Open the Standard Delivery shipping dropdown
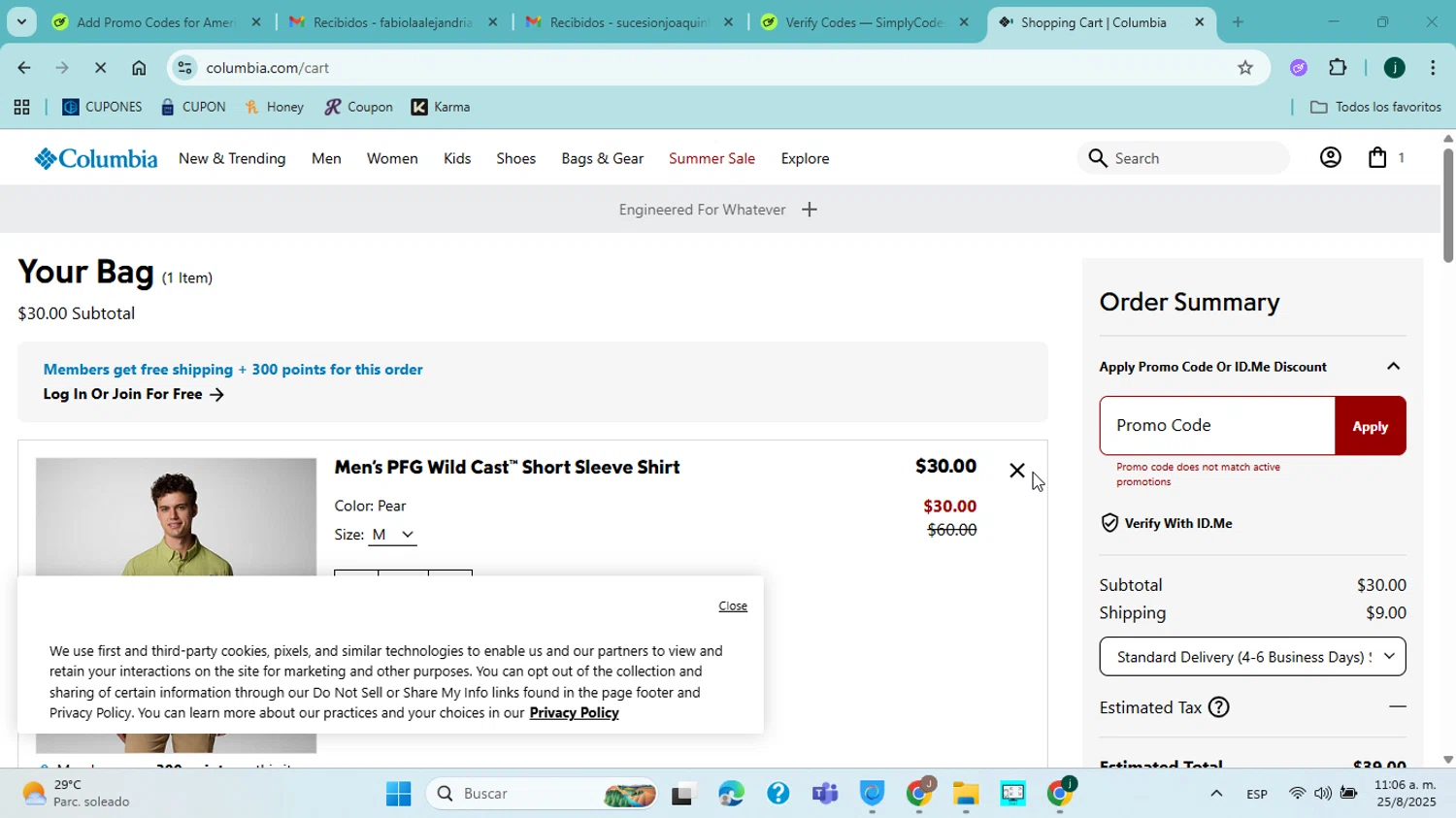The height and width of the screenshot is (818, 1456). click(1252, 657)
